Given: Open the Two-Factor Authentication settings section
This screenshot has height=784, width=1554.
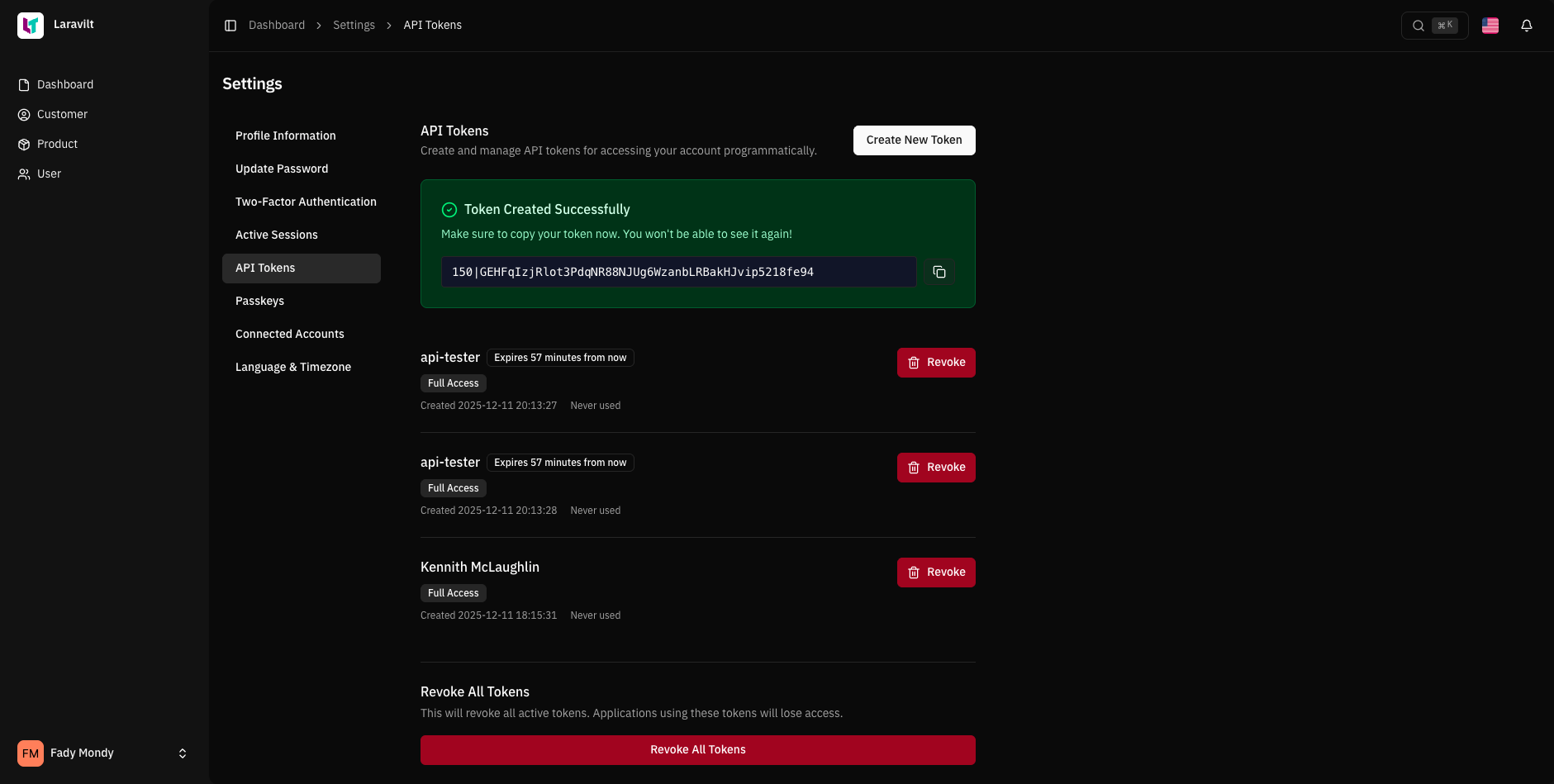Looking at the screenshot, I should point(306,202).
